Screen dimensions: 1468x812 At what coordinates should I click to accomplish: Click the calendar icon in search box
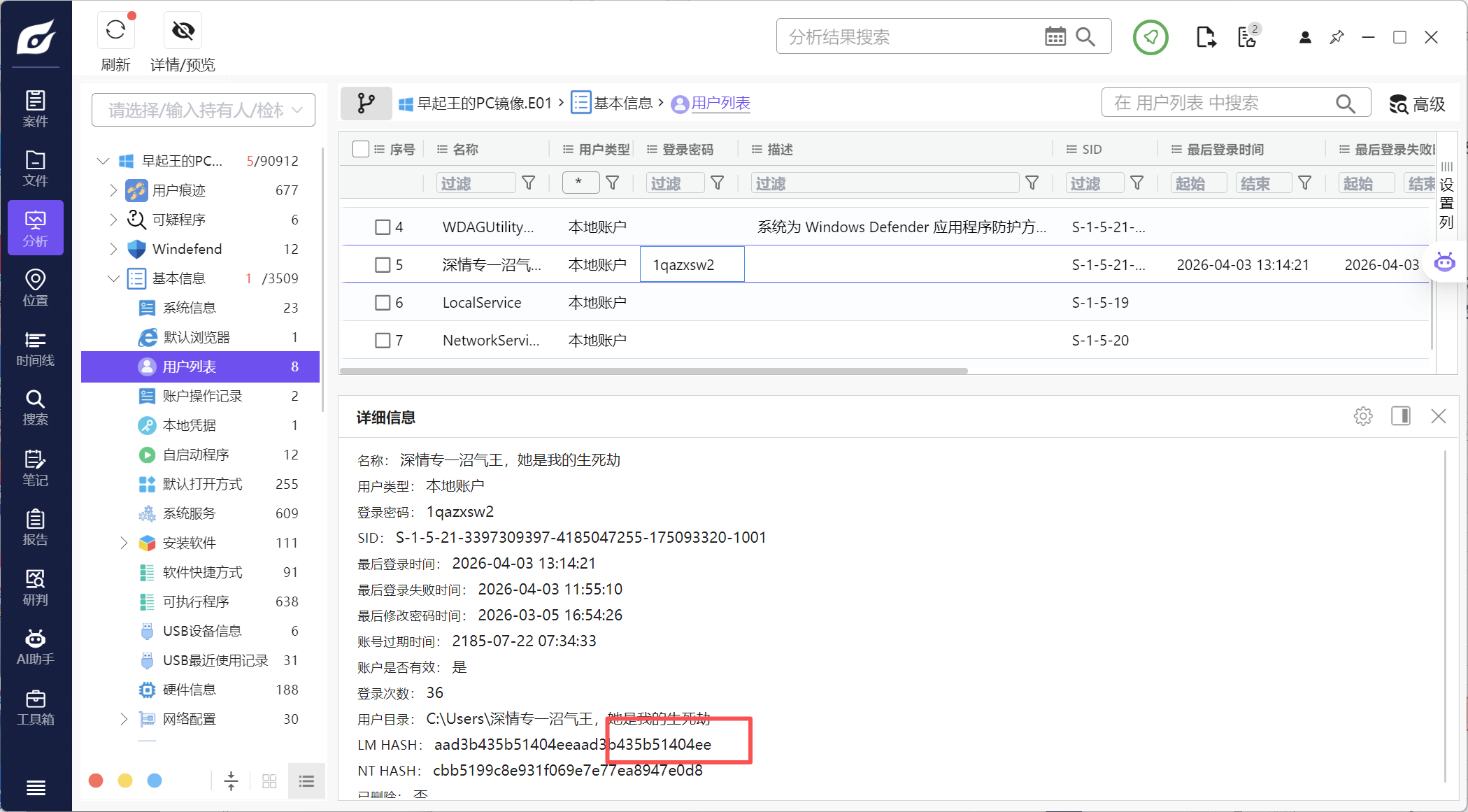point(1055,36)
